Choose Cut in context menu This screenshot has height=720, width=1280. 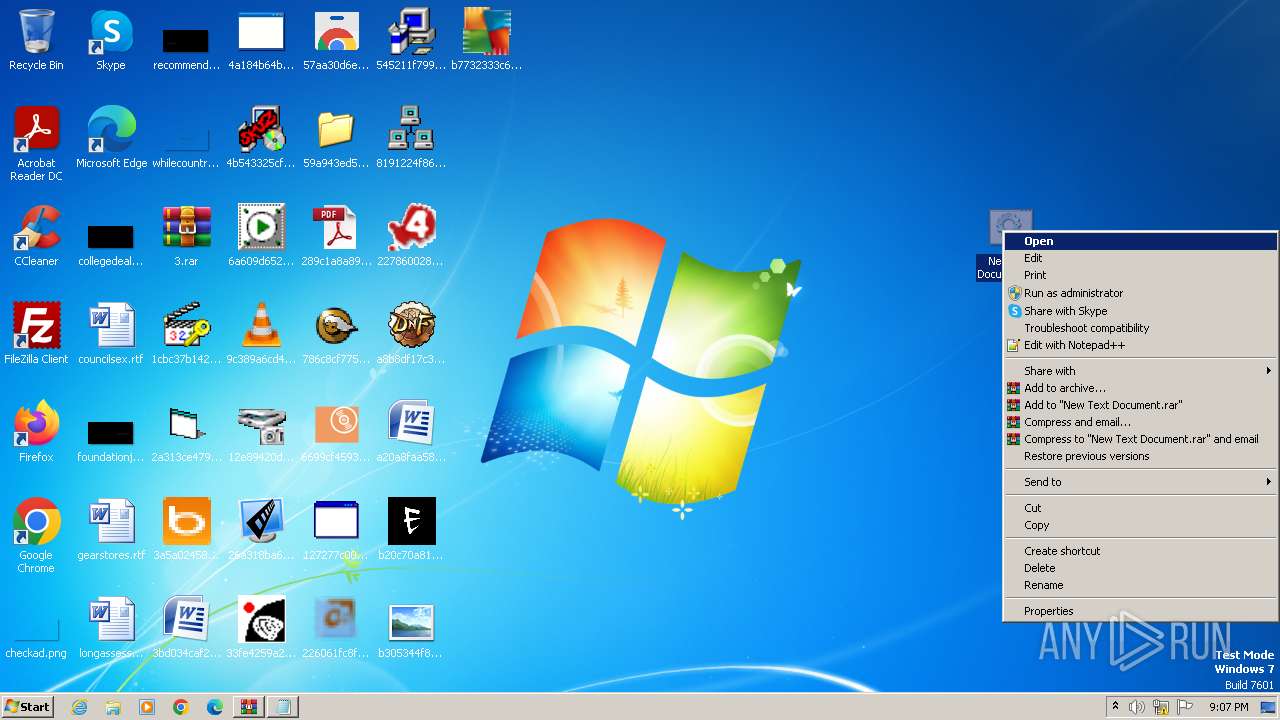click(1140, 508)
